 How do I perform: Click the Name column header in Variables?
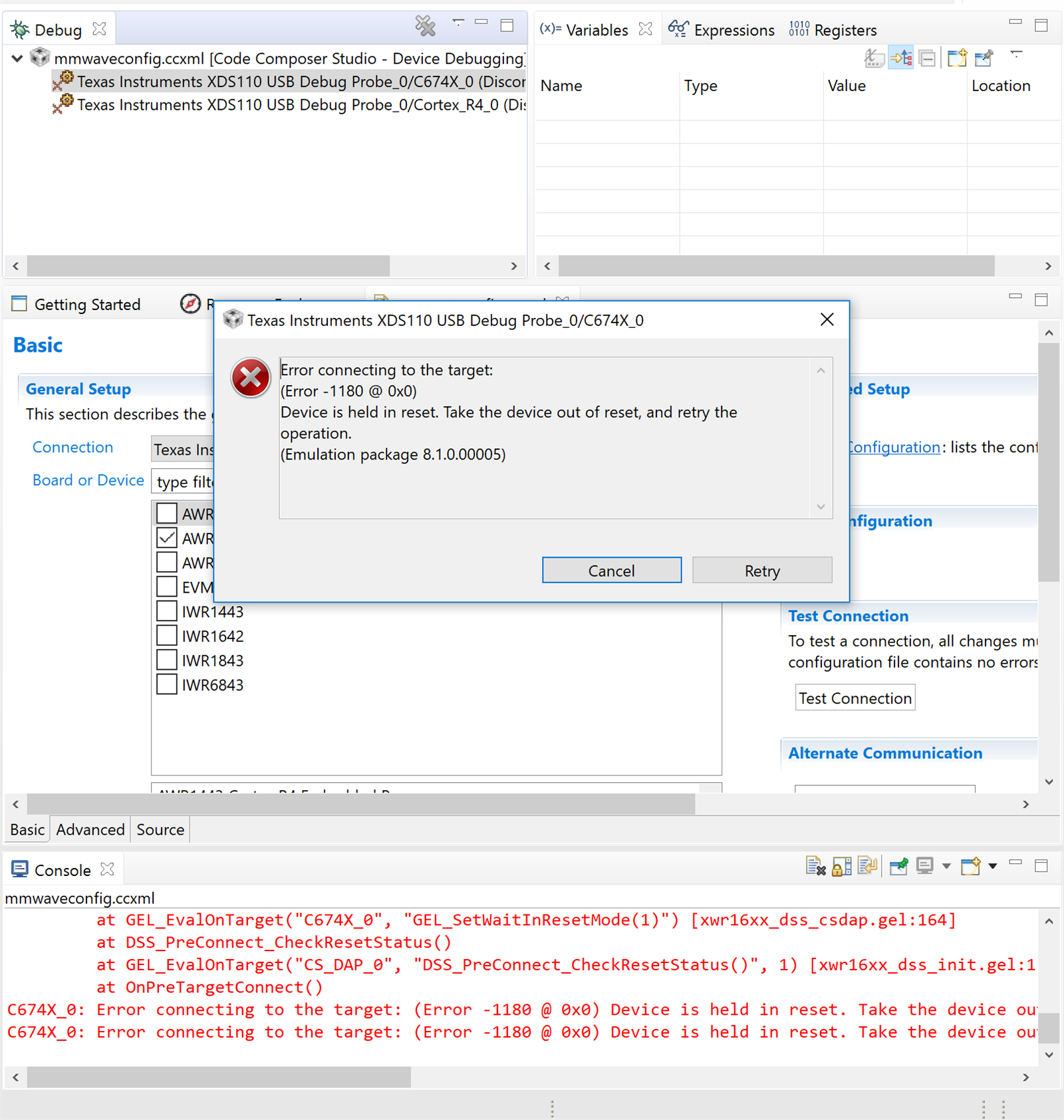tap(561, 86)
